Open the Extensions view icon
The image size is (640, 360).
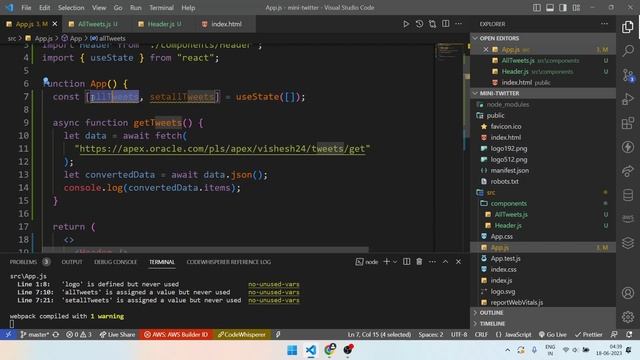[627, 123]
